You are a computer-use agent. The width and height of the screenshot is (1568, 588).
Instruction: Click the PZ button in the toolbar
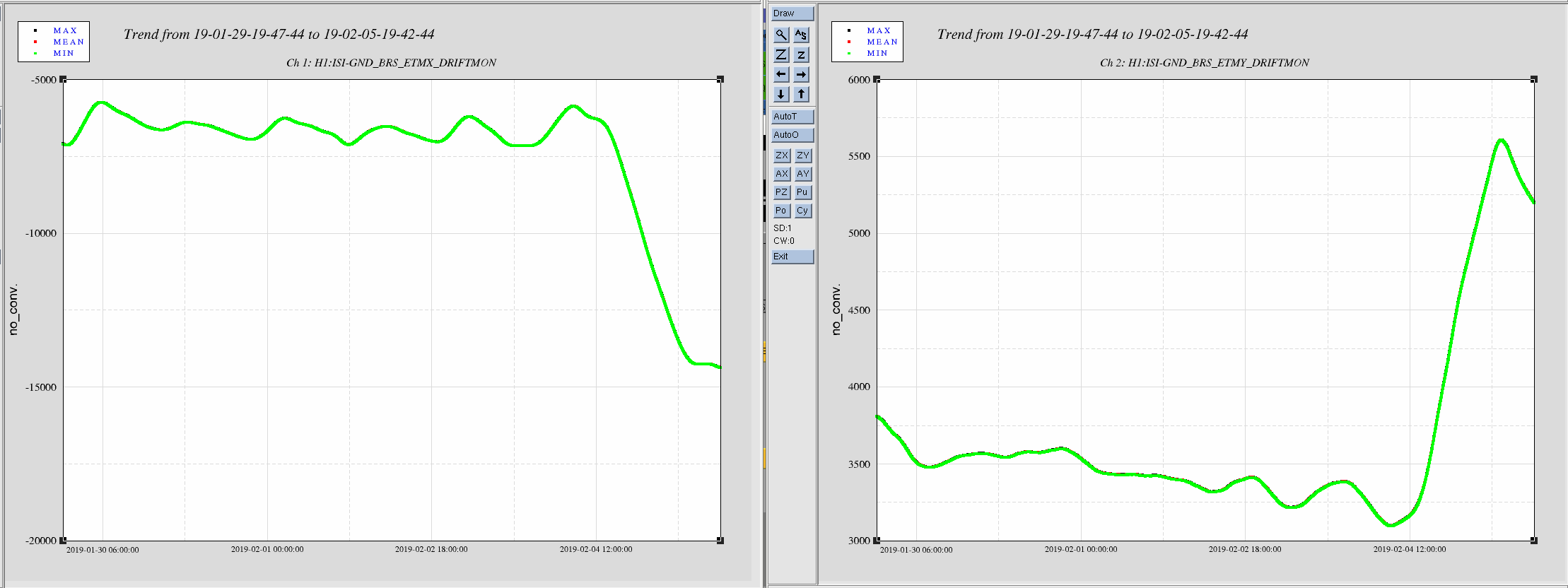782,192
